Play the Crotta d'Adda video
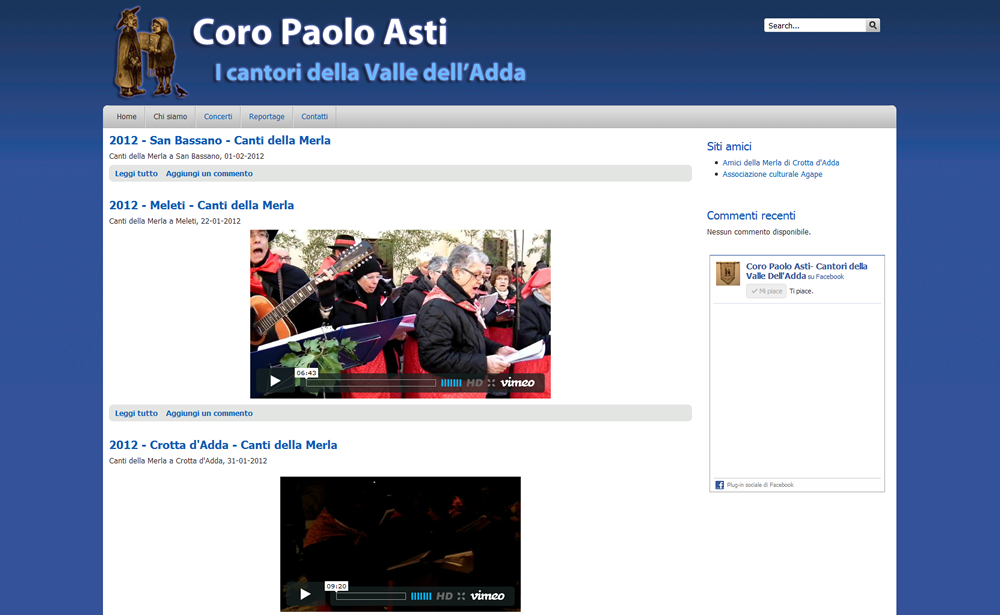Viewport: 1000px width, 615px height. coord(305,595)
